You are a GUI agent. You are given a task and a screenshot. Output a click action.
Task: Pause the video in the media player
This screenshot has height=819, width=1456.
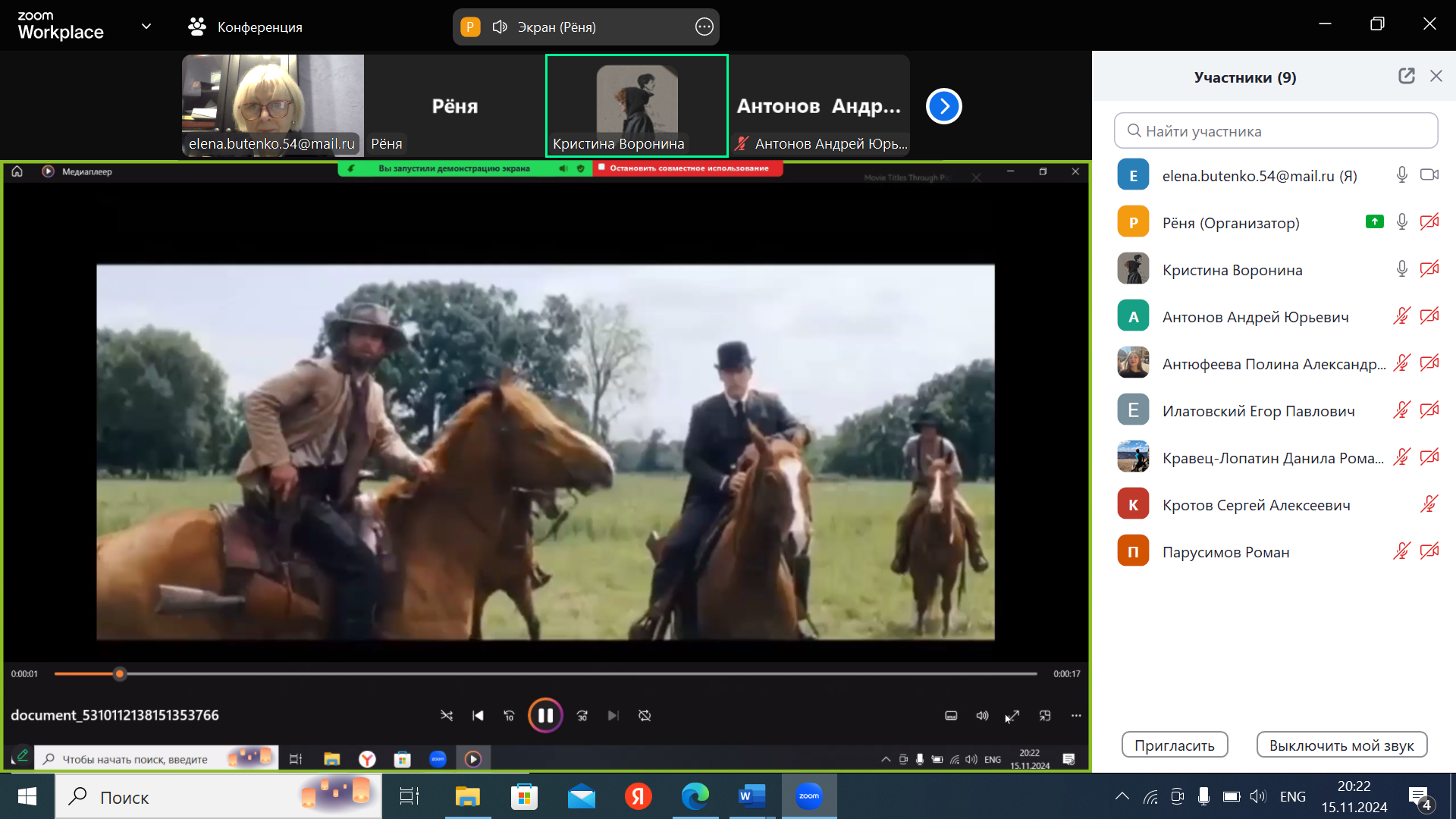(x=545, y=715)
